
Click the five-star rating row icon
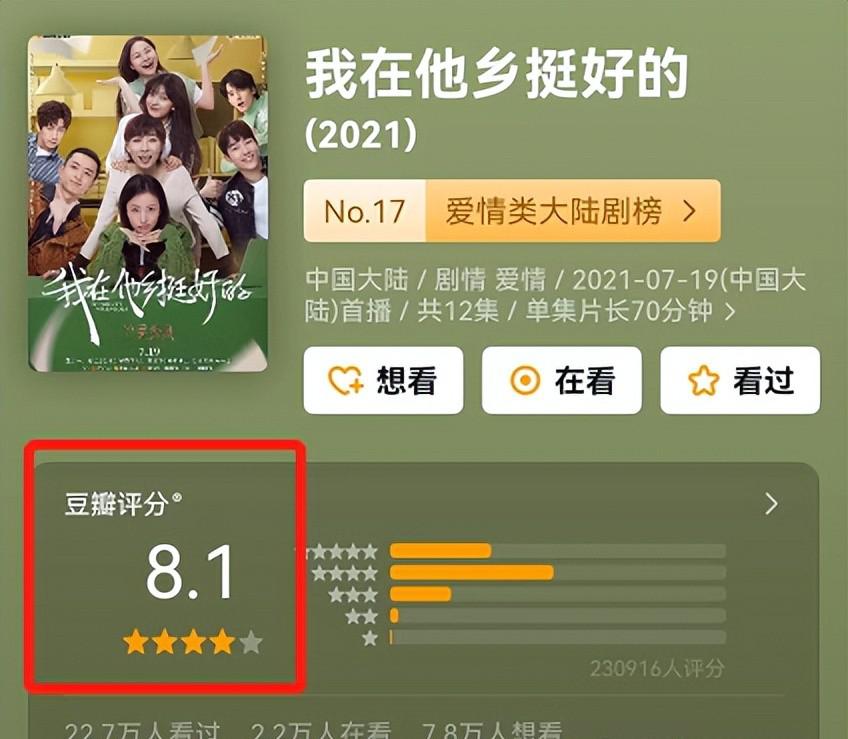coord(341,552)
